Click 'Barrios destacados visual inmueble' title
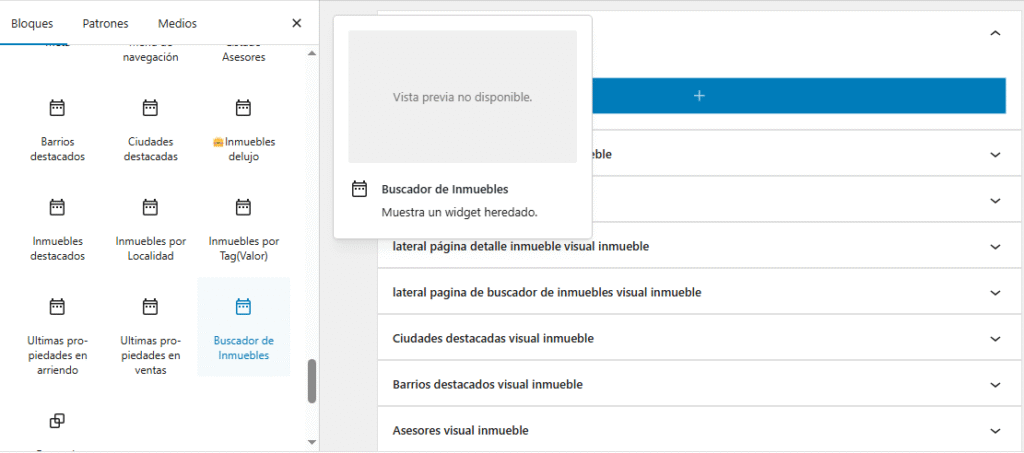The width and height of the screenshot is (1024, 453). point(487,384)
